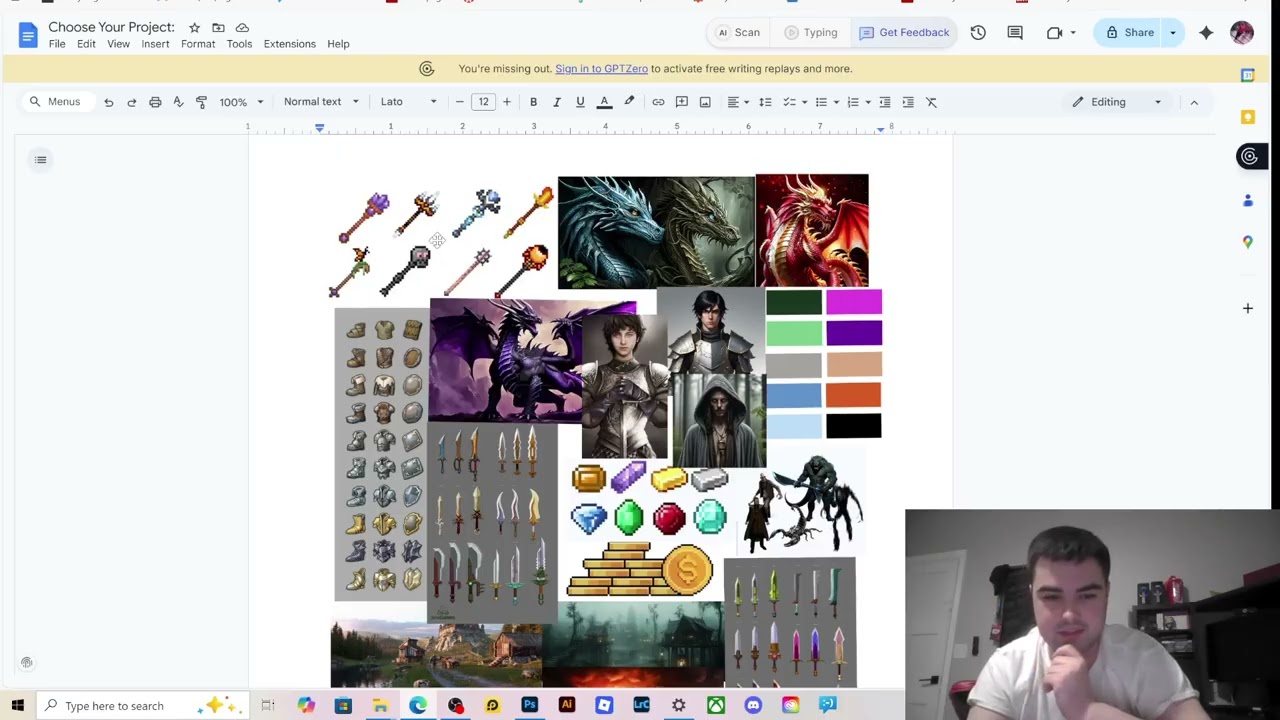Viewport: 1280px width, 720px height.
Task: Open the highlight color picker
Action: click(629, 102)
